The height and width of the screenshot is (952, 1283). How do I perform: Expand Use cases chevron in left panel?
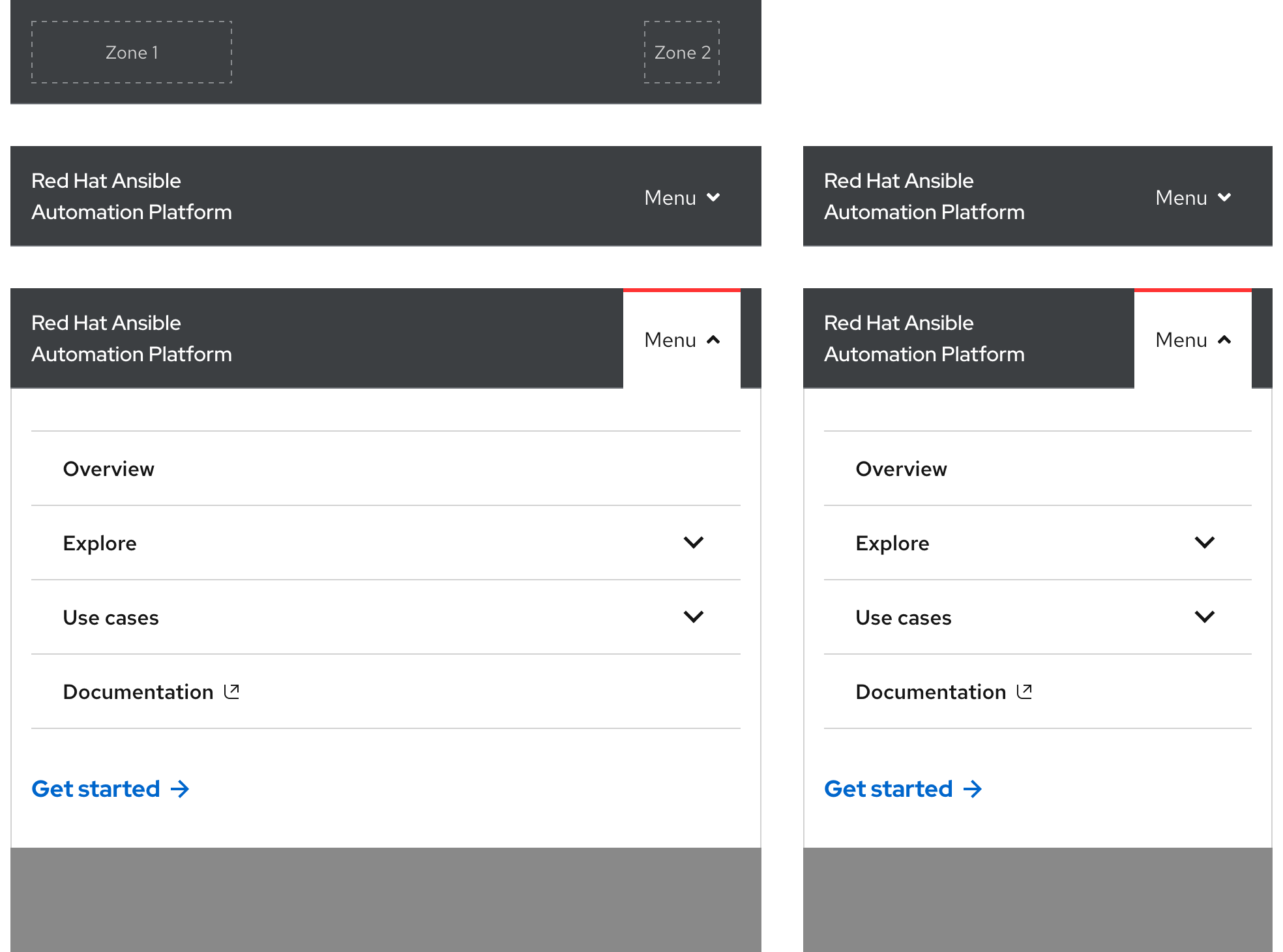tap(693, 617)
